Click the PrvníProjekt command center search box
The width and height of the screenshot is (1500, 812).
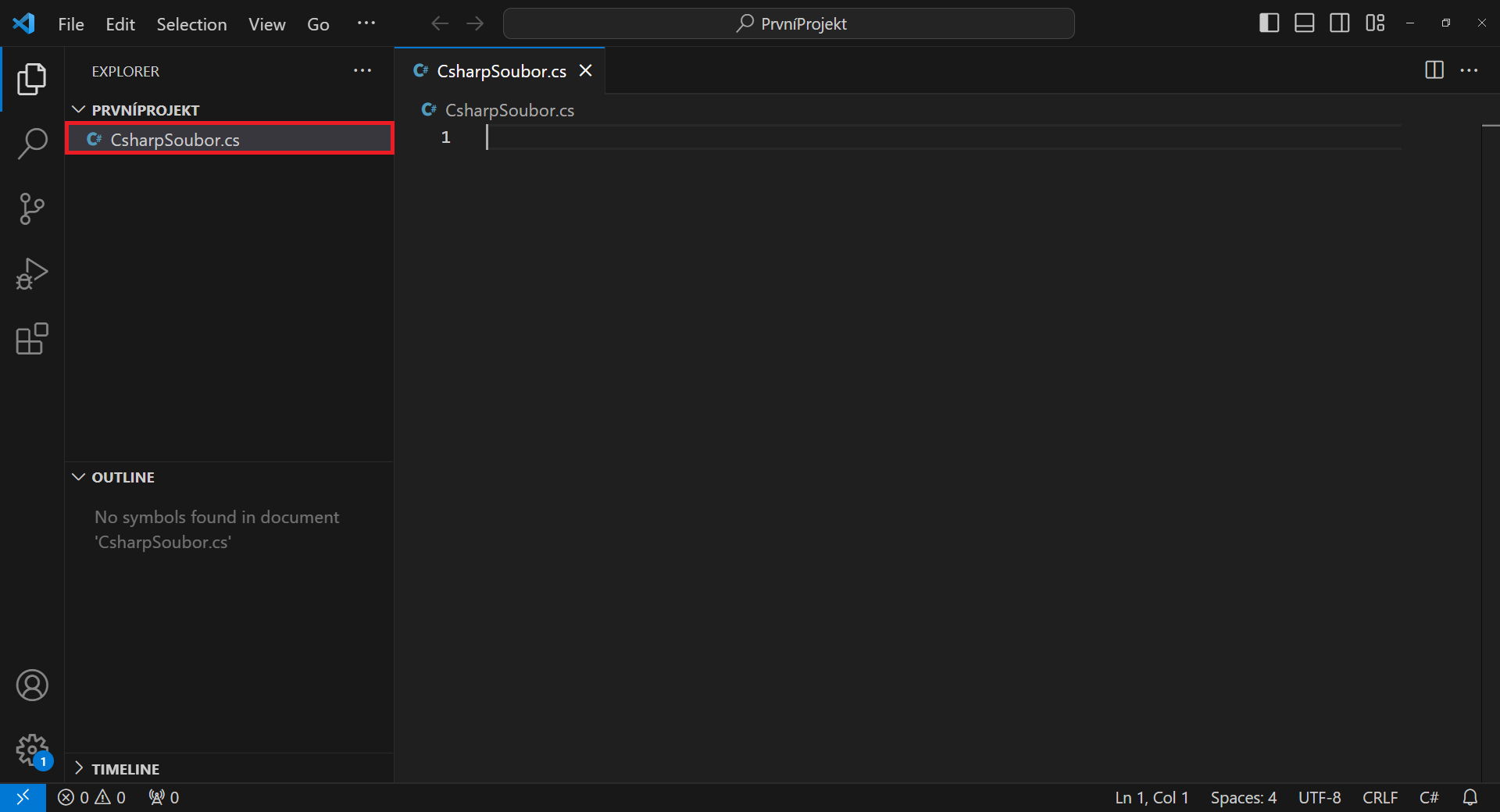click(x=788, y=23)
